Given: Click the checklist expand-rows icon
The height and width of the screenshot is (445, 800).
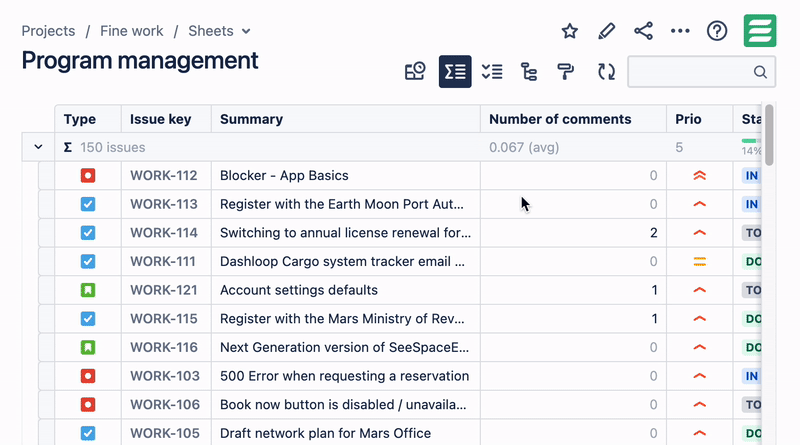Looking at the screenshot, I should click(492, 72).
